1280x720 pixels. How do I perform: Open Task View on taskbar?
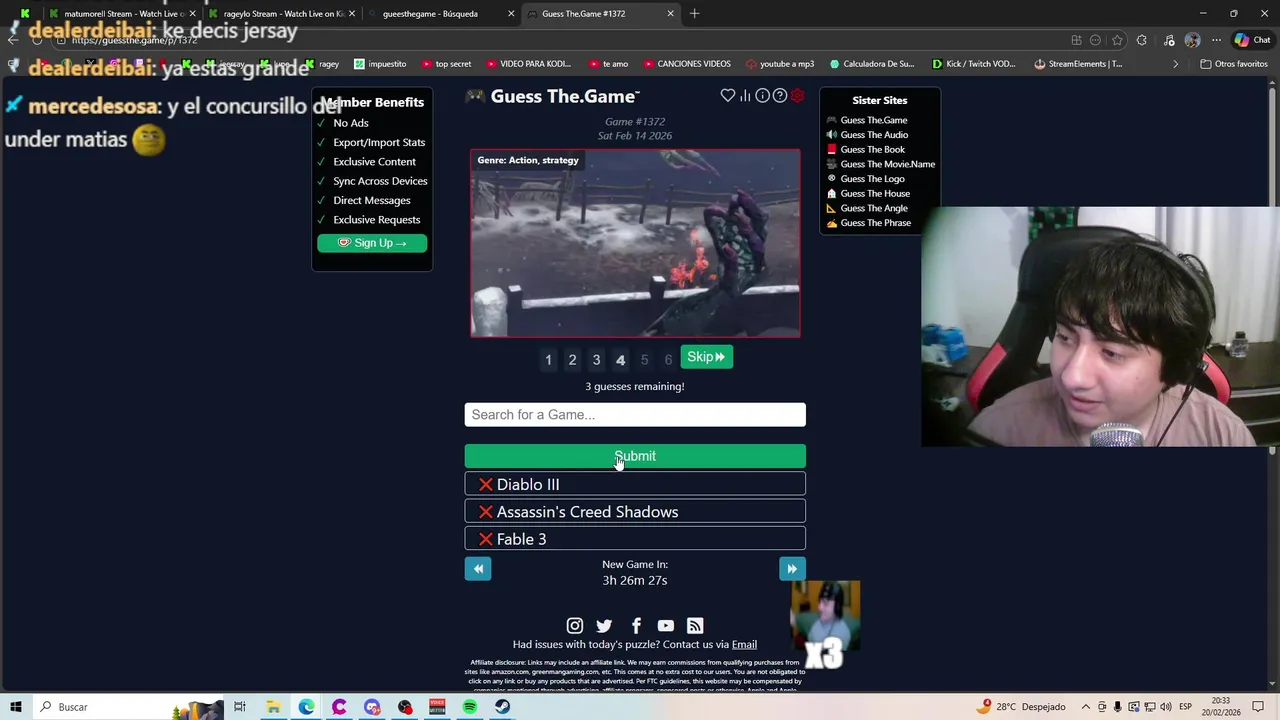click(x=240, y=707)
